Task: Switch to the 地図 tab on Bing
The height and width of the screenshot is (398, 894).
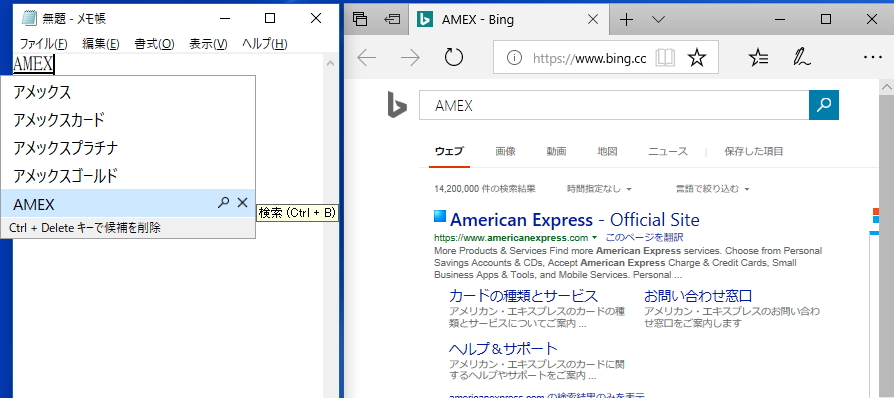Action: (607, 152)
